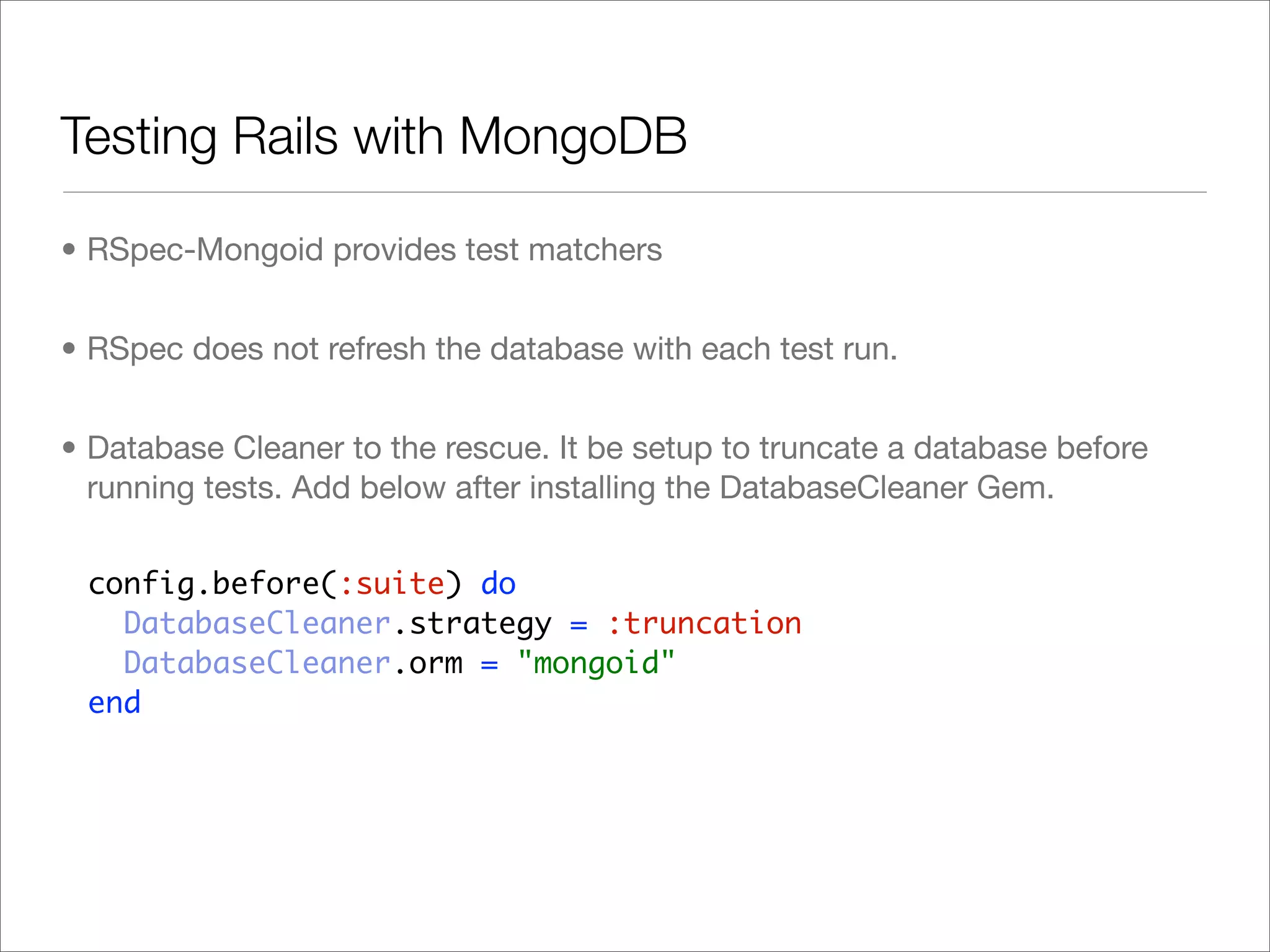This screenshot has width=1270, height=952.
Task: Click the bullet dot before 'RSpec-Mongoid provides'
Action: tap(69, 250)
